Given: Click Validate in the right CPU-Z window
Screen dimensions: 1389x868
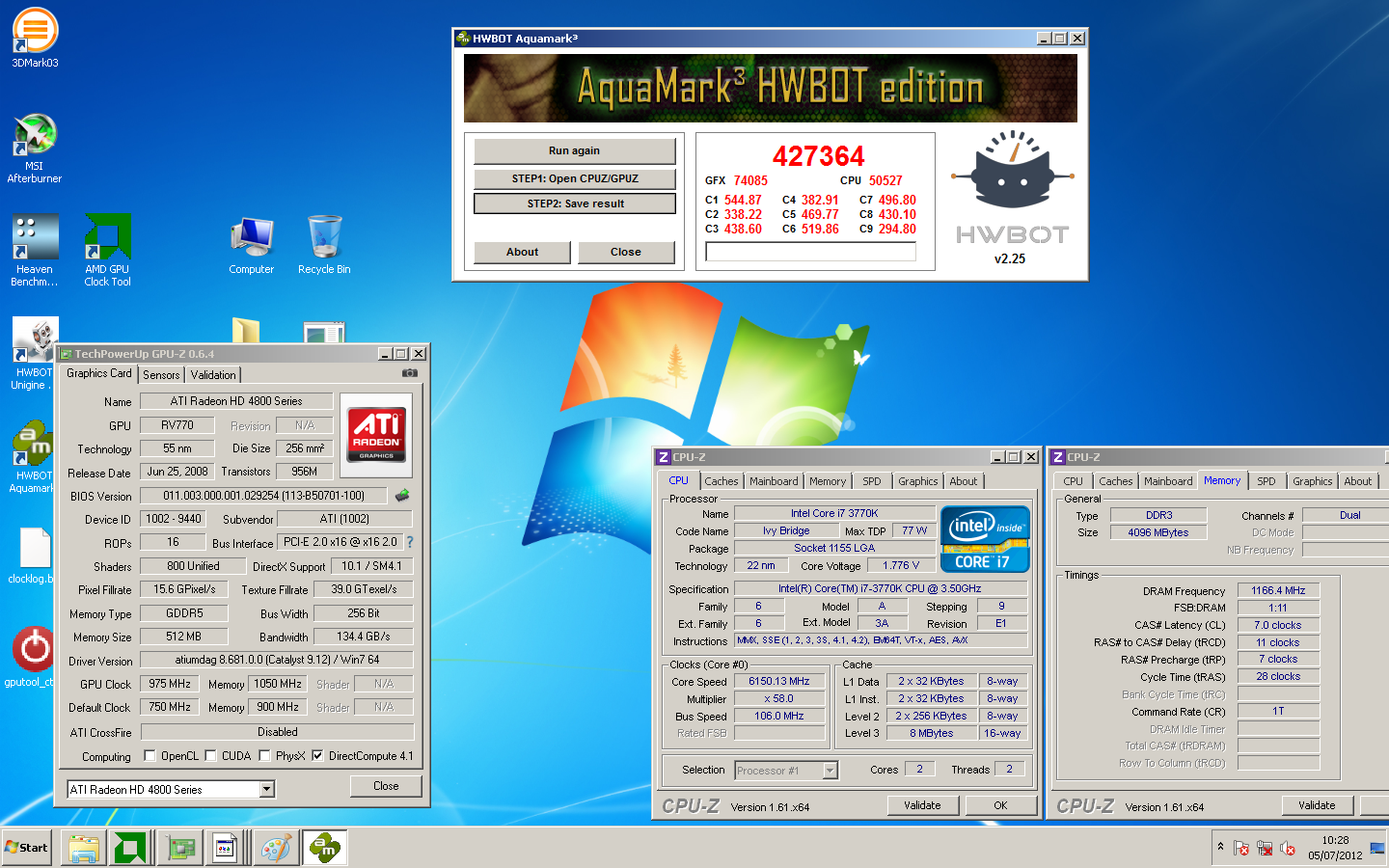Looking at the screenshot, I should [x=1318, y=805].
